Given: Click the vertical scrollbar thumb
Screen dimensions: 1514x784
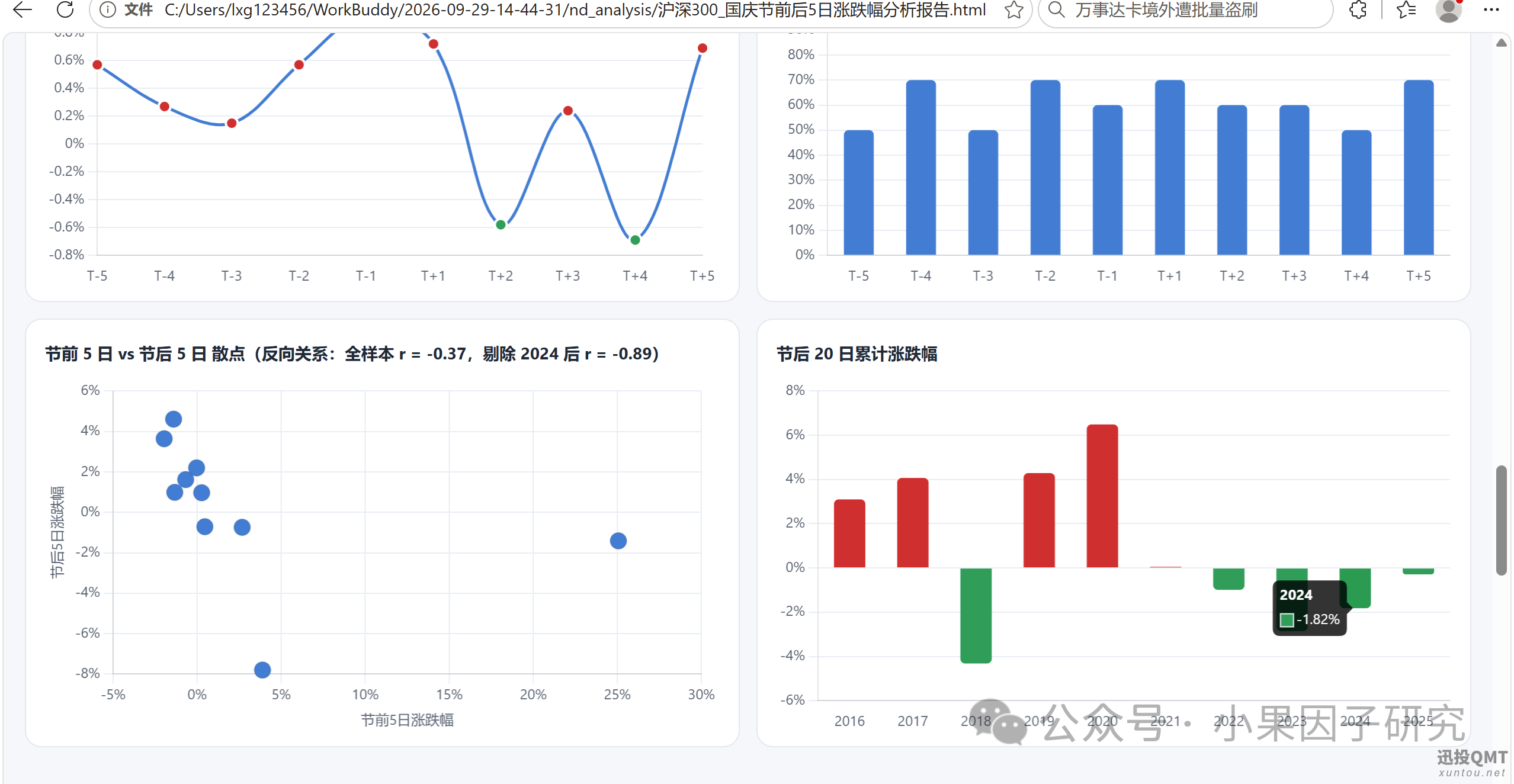Looking at the screenshot, I should (1502, 520).
